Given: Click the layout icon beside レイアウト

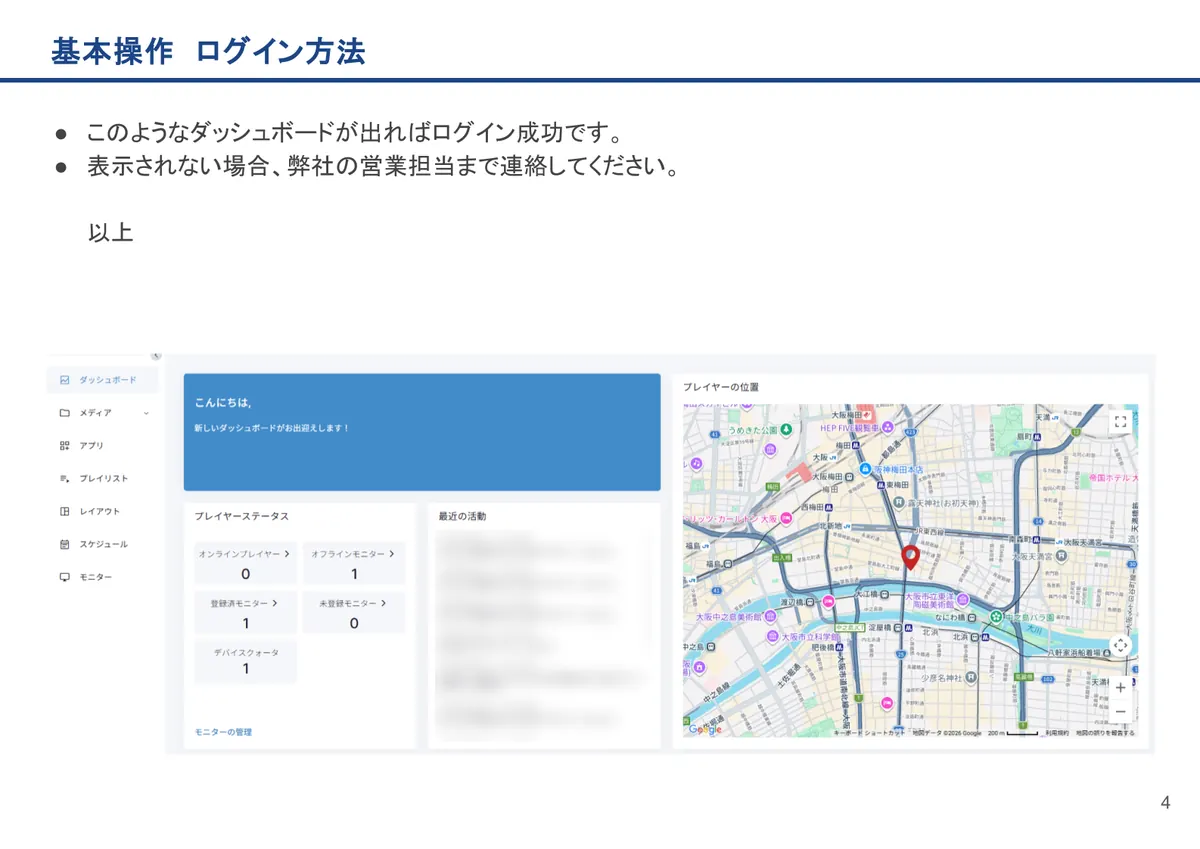Looking at the screenshot, I should (64, 512).
